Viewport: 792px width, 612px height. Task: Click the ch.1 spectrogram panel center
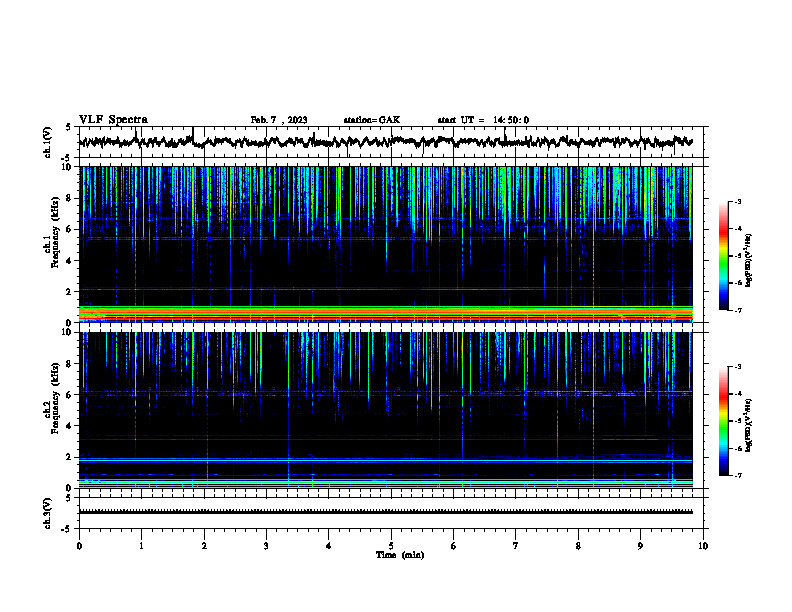385,244
